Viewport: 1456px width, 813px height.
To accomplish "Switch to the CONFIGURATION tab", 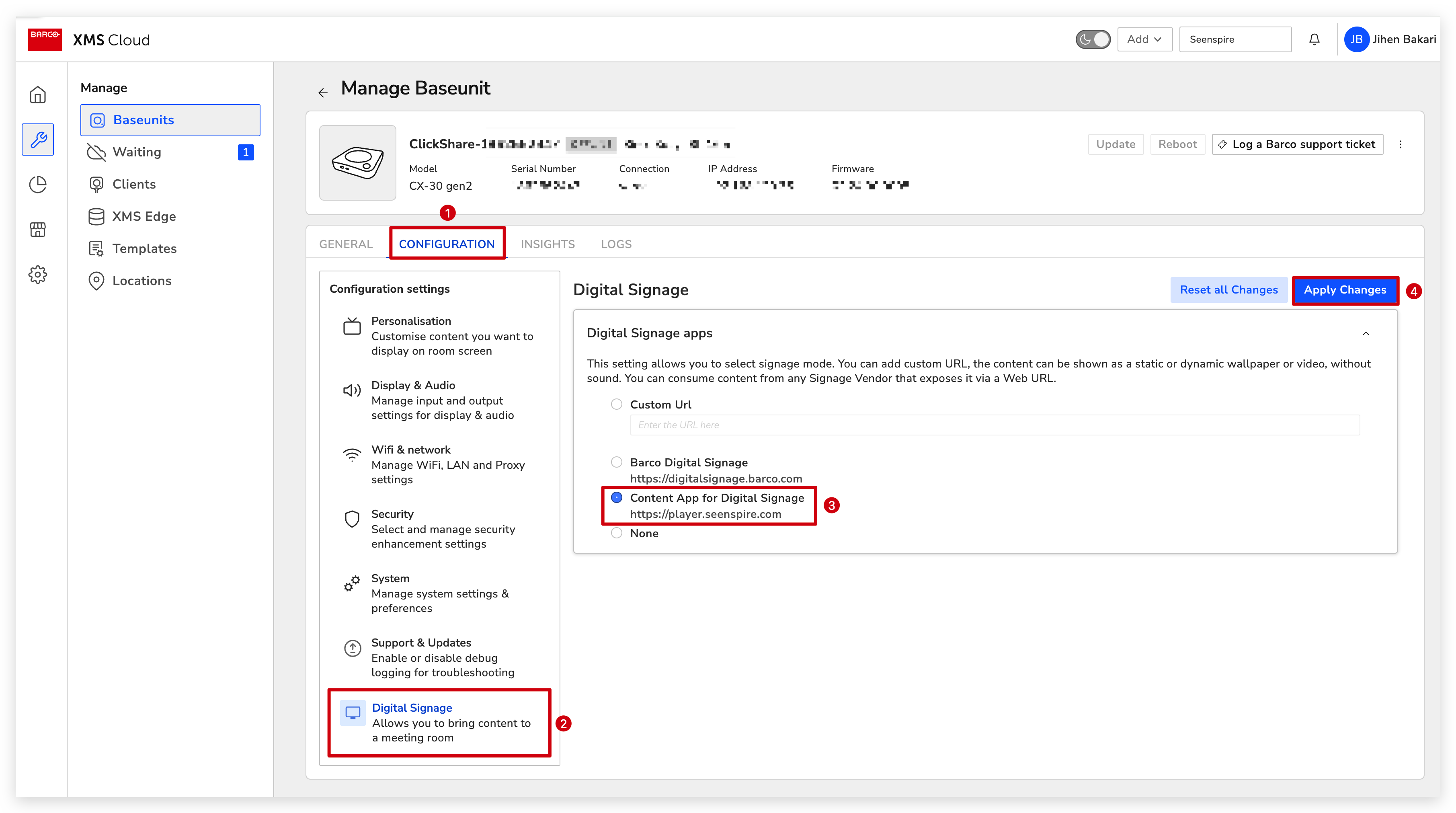I will point(447,244).
